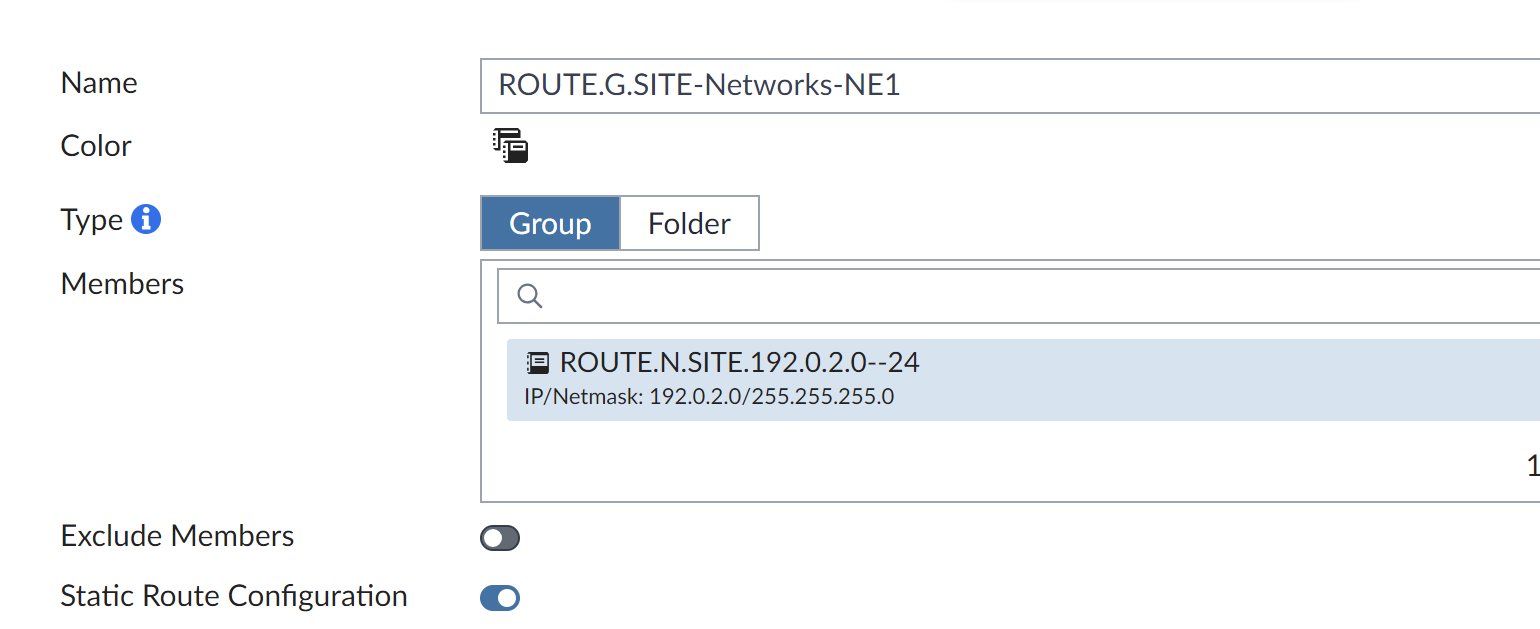Select the Group type option

tap(550, 223)
